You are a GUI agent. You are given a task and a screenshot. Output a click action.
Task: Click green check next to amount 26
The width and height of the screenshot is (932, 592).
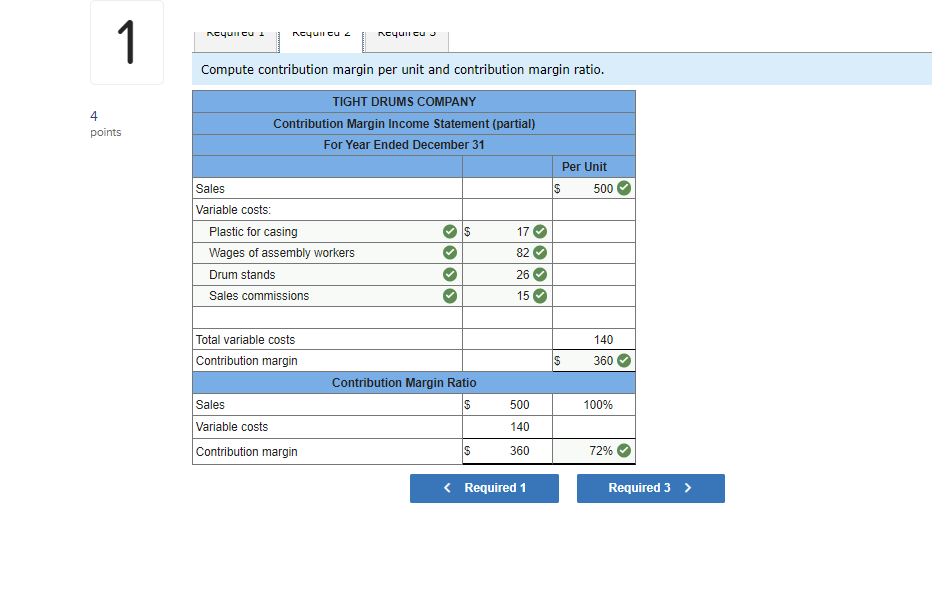coord(540,275)
